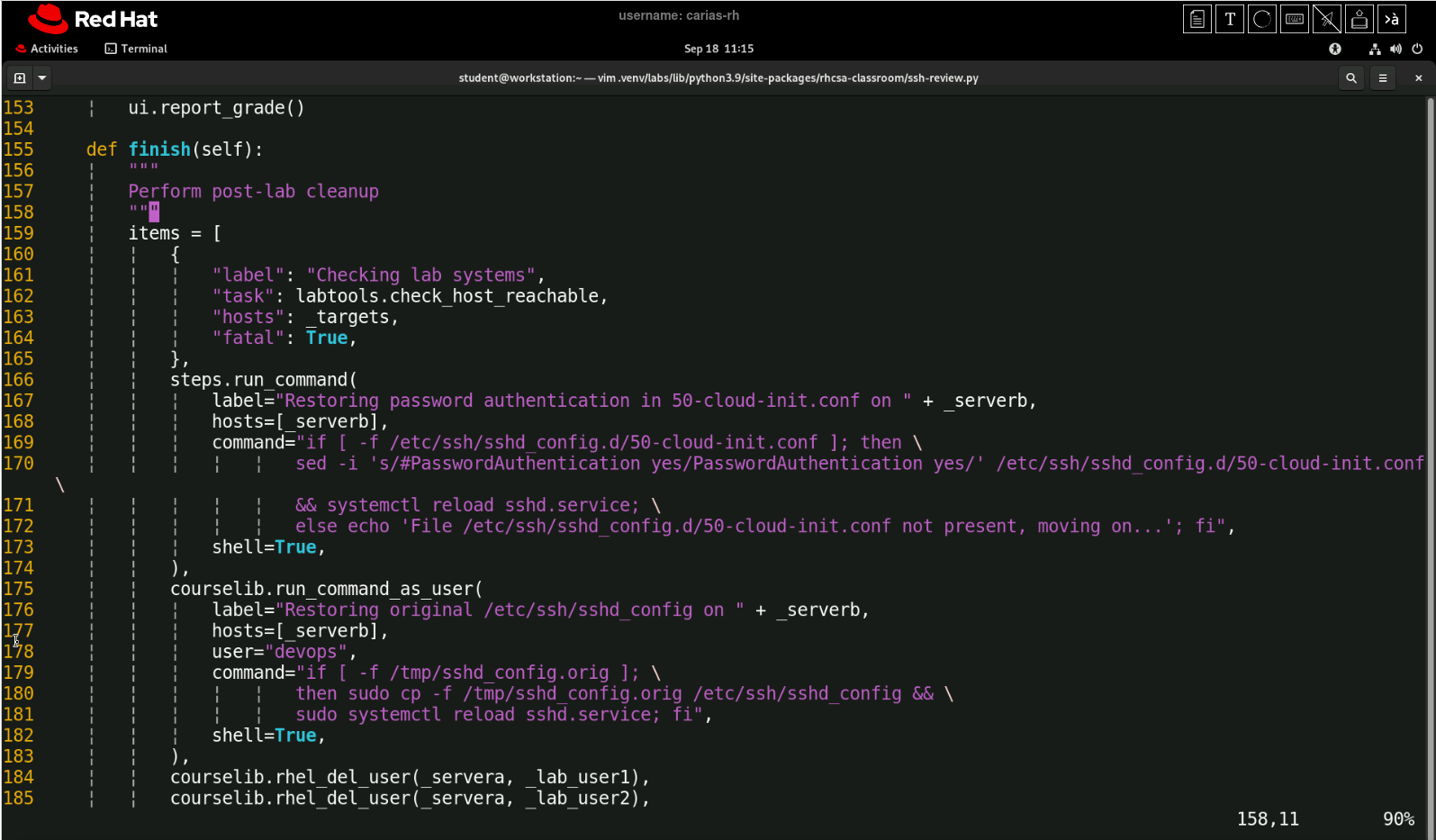Click line number 170
The image size is (1436, 840).
tap(18, 464)
